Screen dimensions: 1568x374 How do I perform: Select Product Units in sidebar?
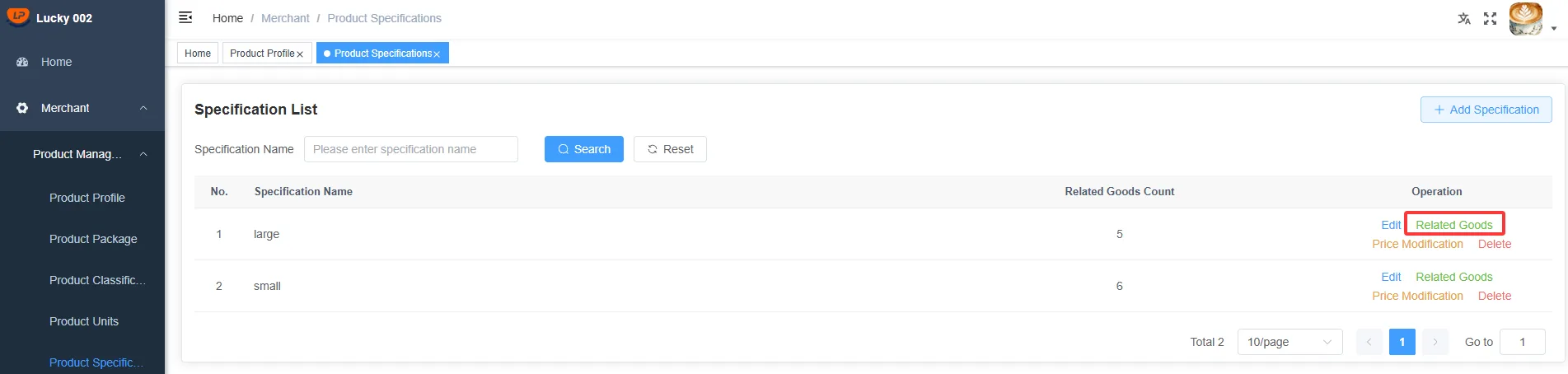84,321
